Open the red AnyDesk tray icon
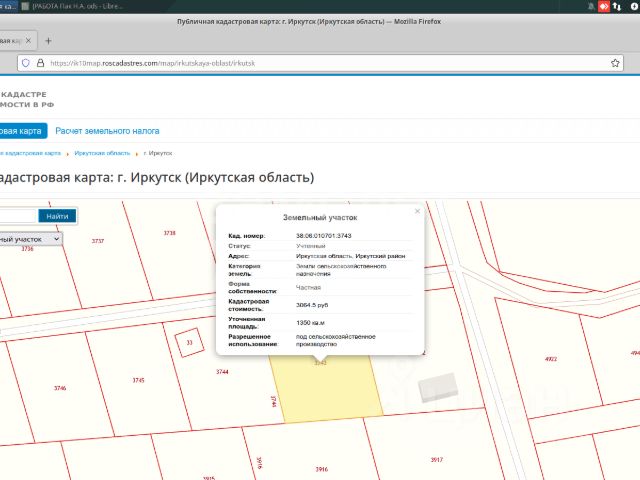The width and height of the screenshot is (640, 480). point(603,5)
